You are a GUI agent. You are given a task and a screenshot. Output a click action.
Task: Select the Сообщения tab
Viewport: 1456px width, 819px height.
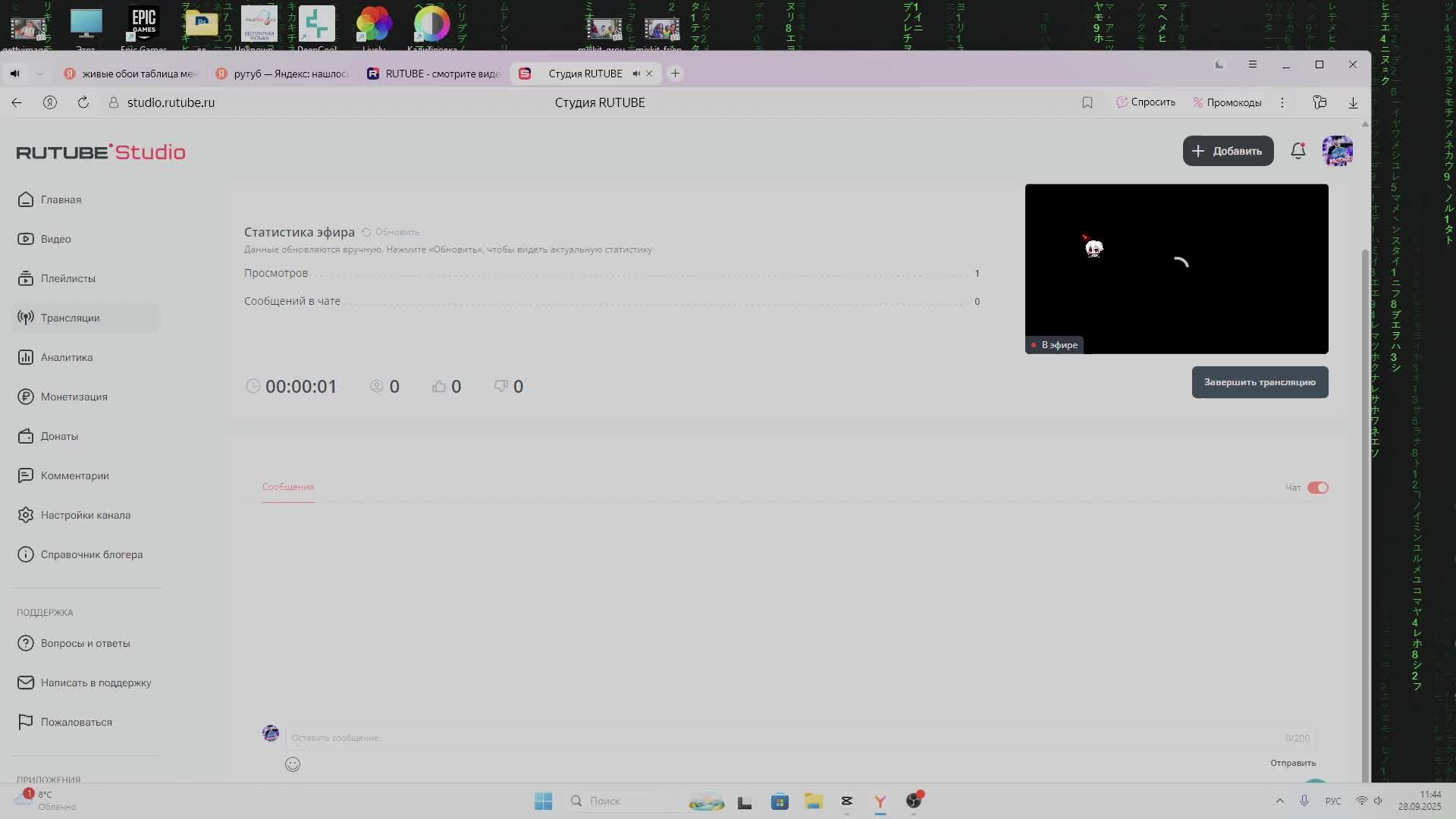(x=287, y=487)
